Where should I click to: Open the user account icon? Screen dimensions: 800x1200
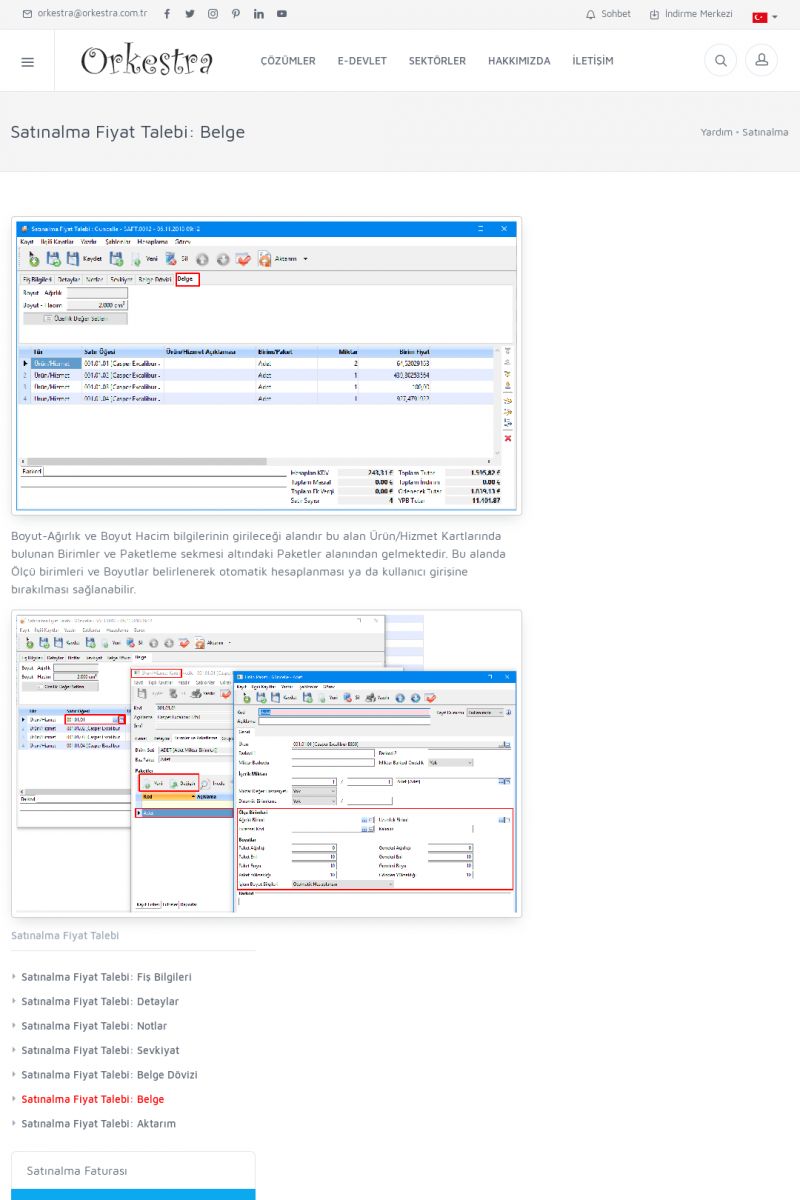pyautogui.click(x=761, y=61)
